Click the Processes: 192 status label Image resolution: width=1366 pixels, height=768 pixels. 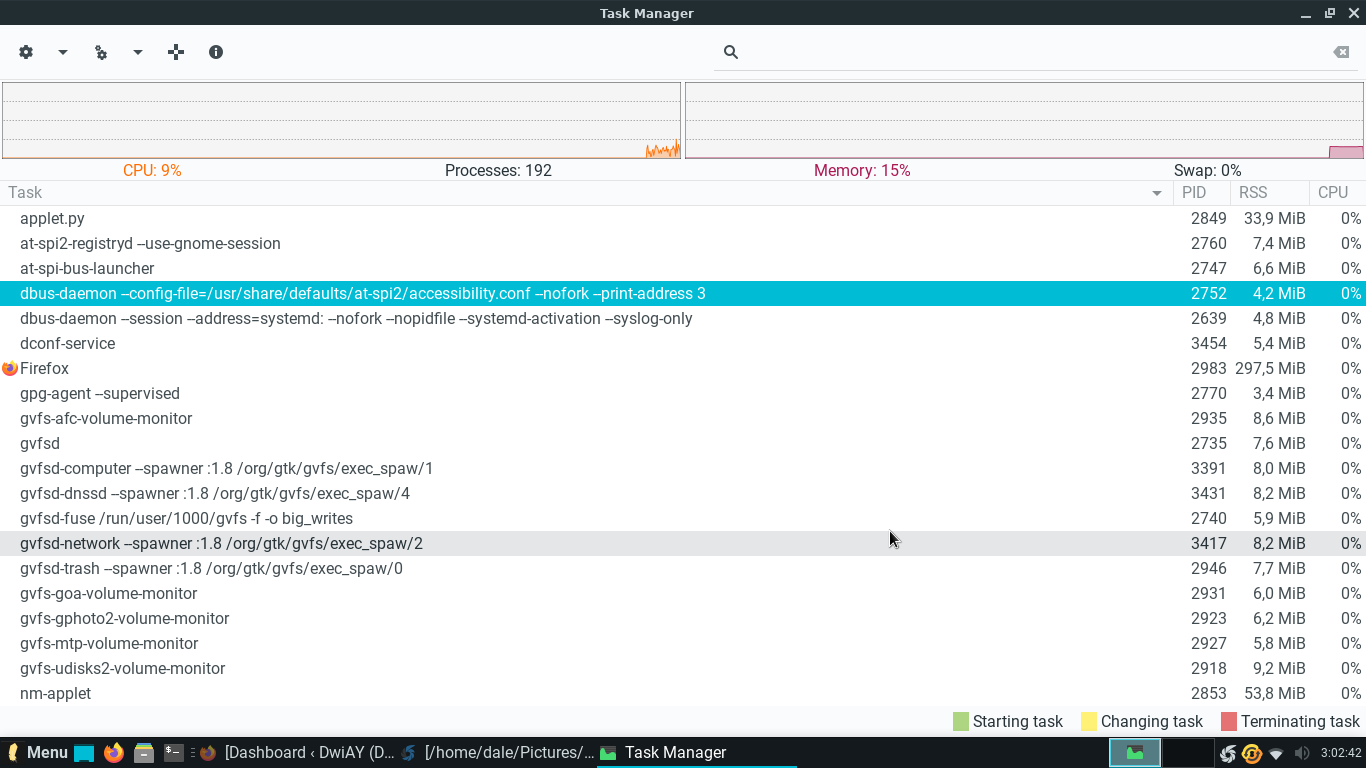pyautogui.click(x=498, y=170)
